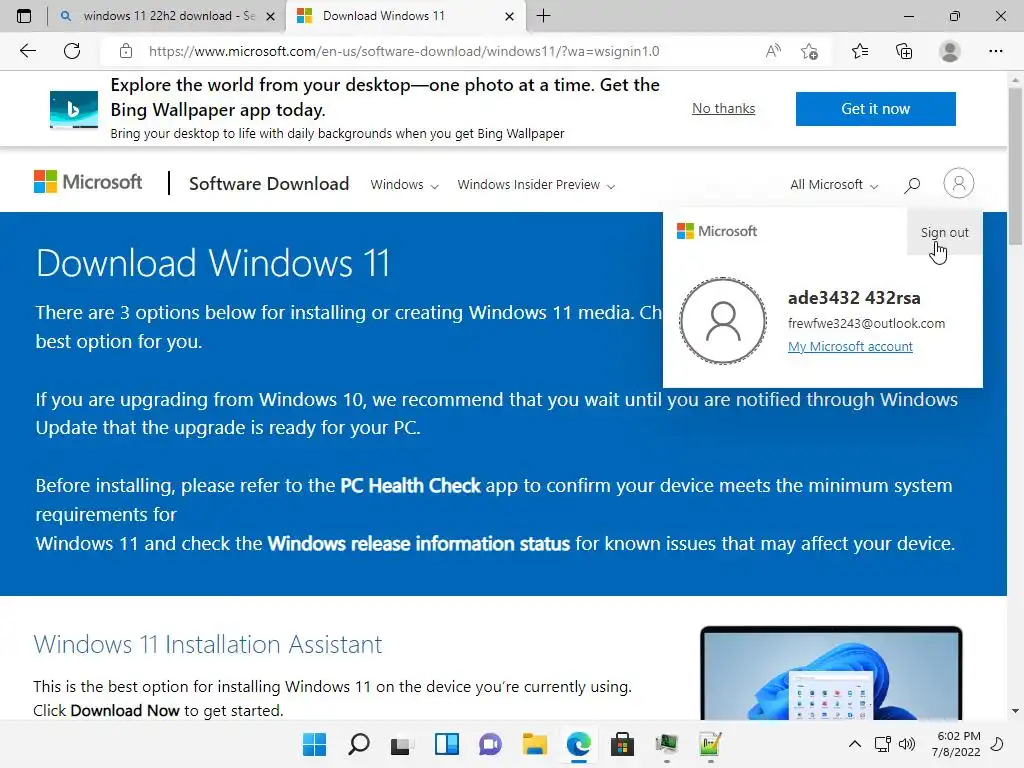Open the PC Health Check link
This screenshot has width=1024, height=768.
point(410,485)
